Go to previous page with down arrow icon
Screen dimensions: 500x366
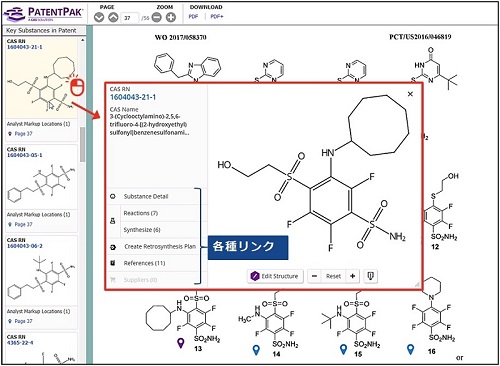99,17
